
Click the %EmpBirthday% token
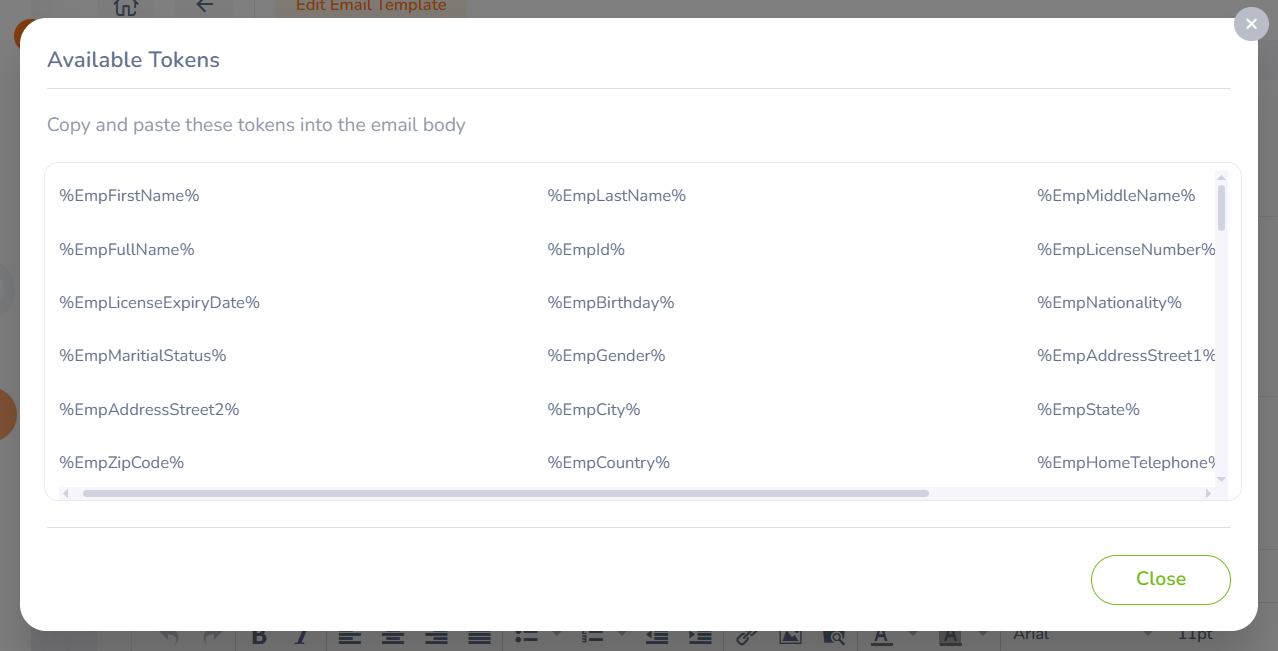click(610, 303)
